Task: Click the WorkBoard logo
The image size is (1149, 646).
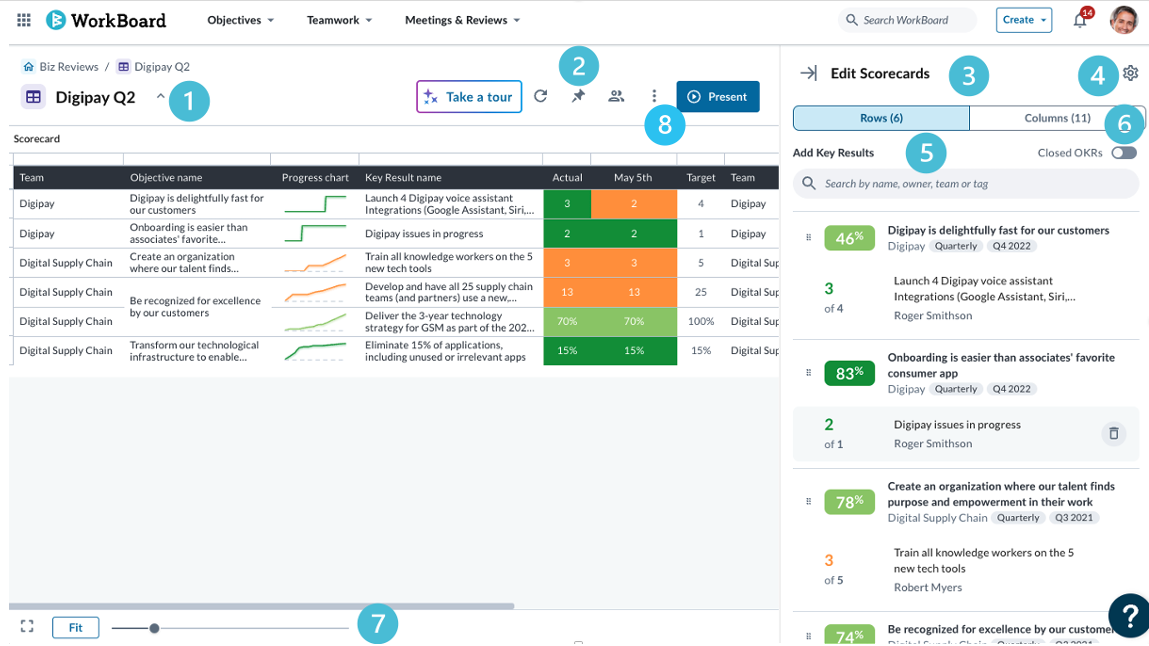Action: pos(106,20)
